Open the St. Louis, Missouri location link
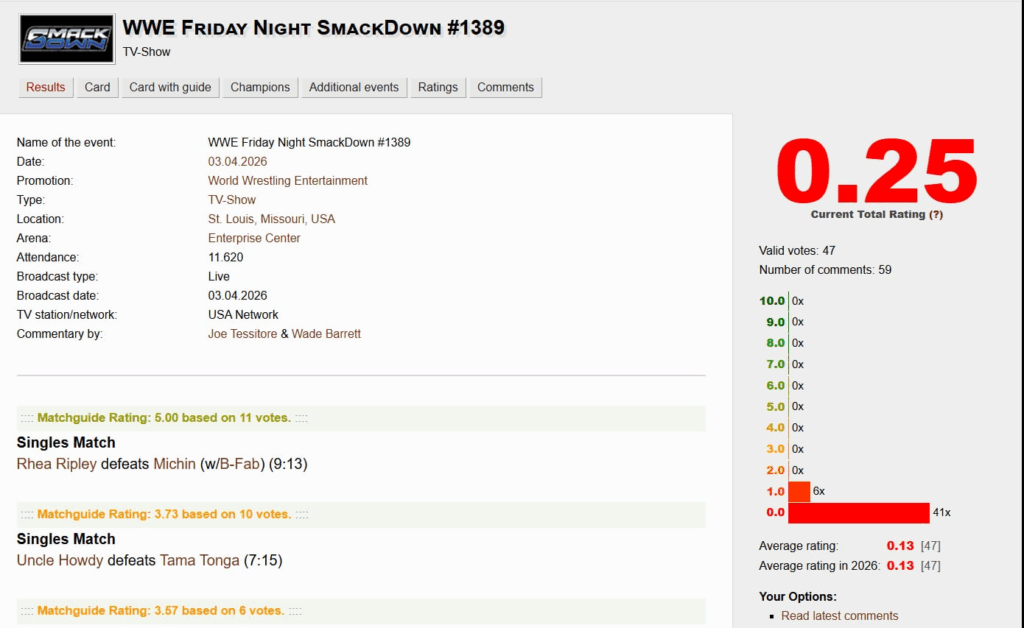1024x628 pixels. (270, 218)
